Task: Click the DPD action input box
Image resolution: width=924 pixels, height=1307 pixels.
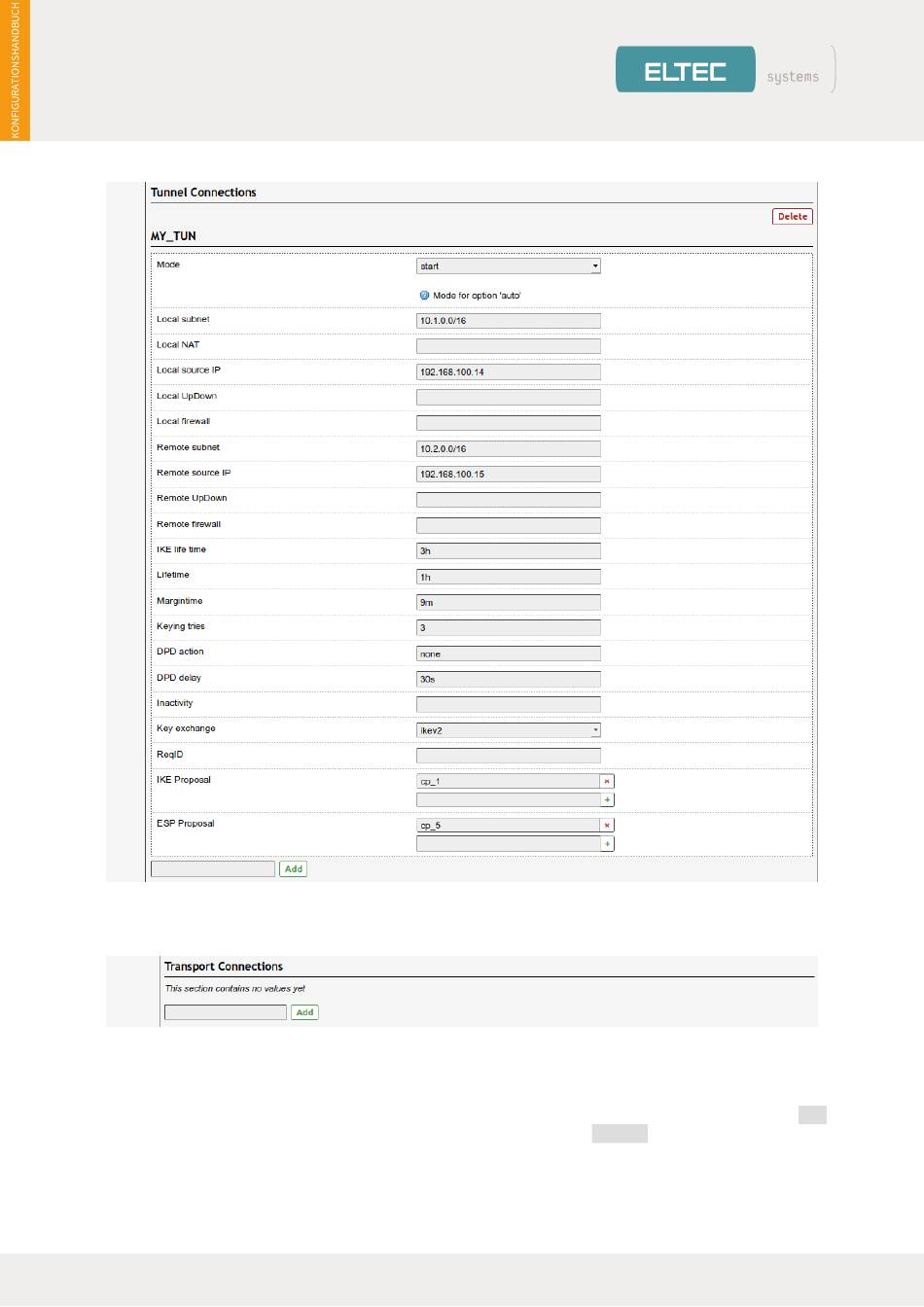Action: coord(508,653)
